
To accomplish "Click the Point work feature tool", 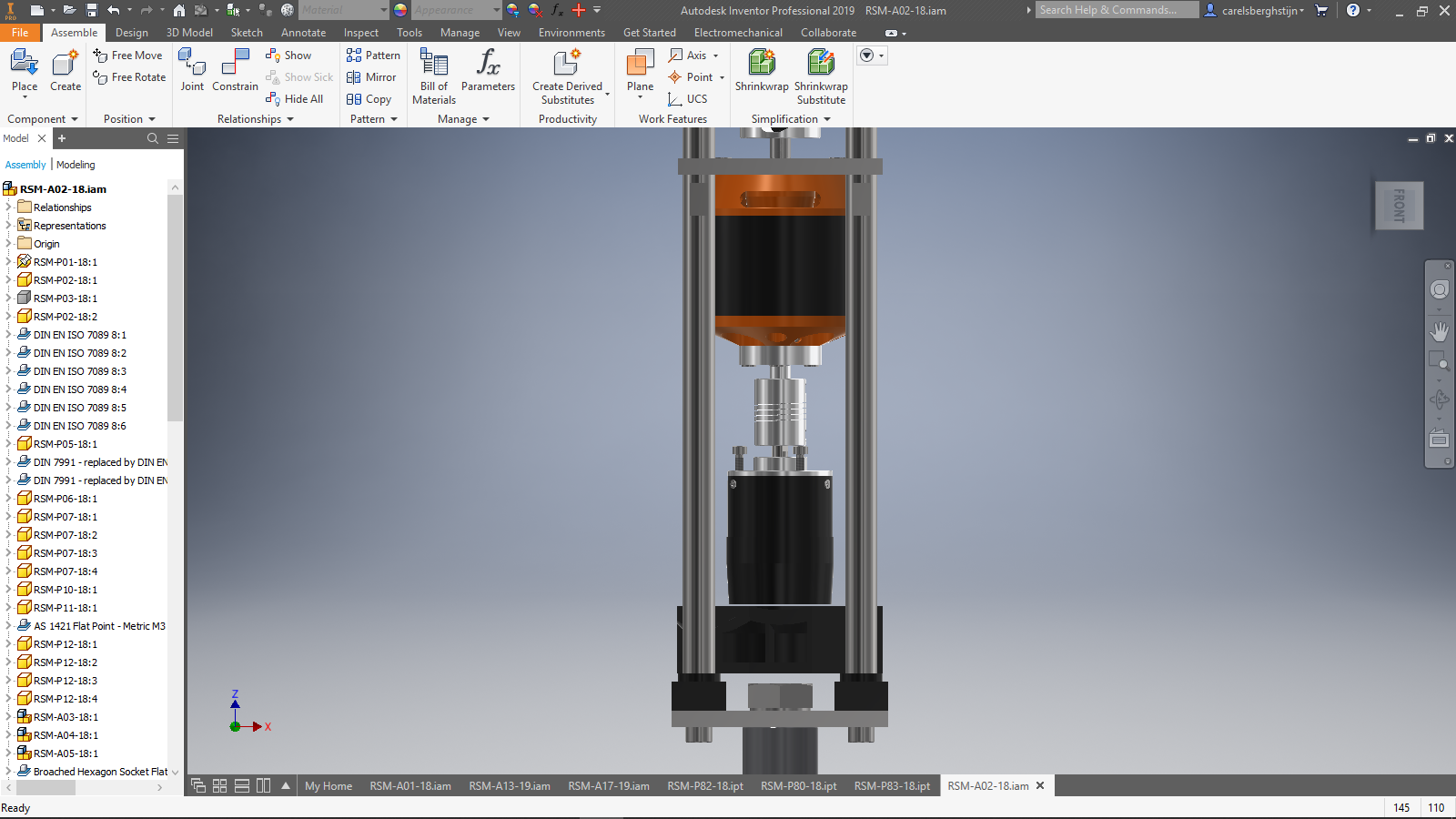I will pos(696,77).
